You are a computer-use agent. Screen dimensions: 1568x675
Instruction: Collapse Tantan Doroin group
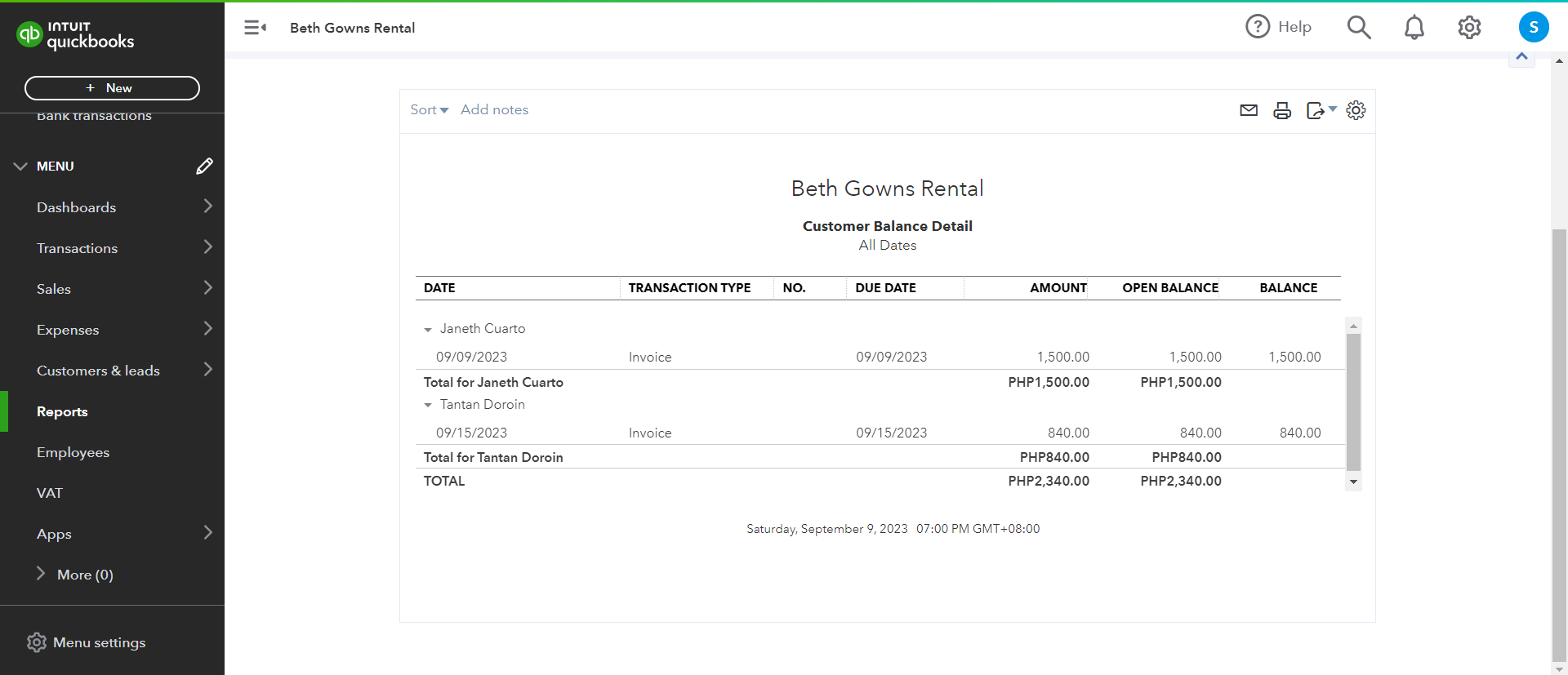tap(428, 406)
